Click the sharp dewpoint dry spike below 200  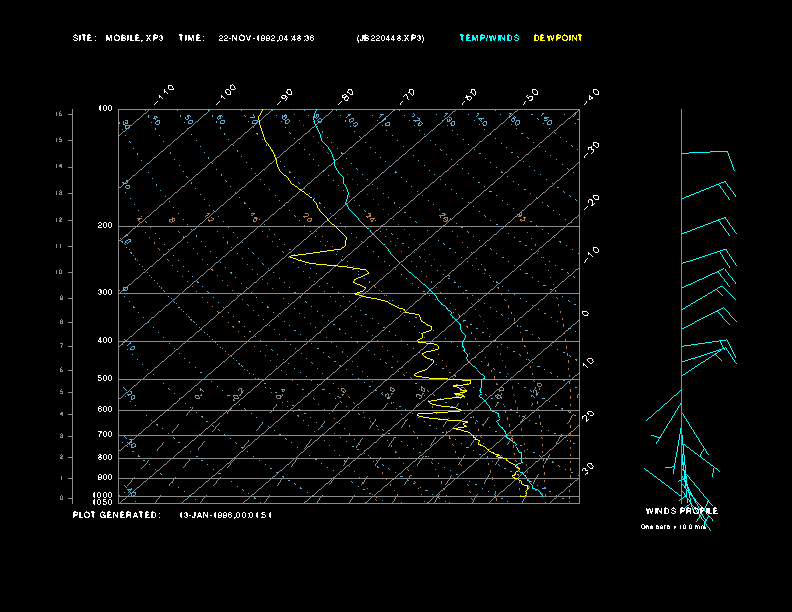pos(292,257)
